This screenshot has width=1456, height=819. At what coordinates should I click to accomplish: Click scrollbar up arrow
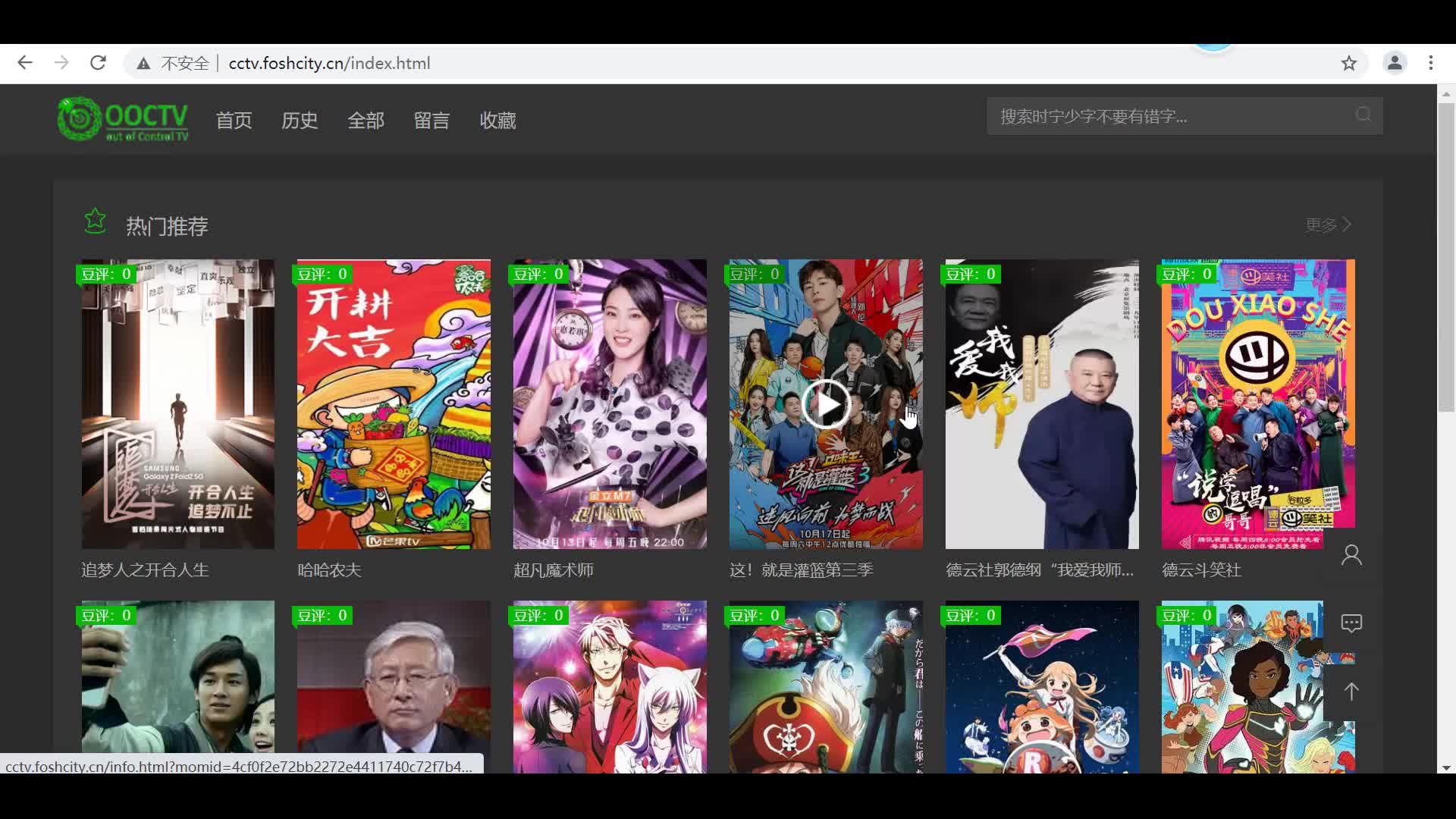1446,94
